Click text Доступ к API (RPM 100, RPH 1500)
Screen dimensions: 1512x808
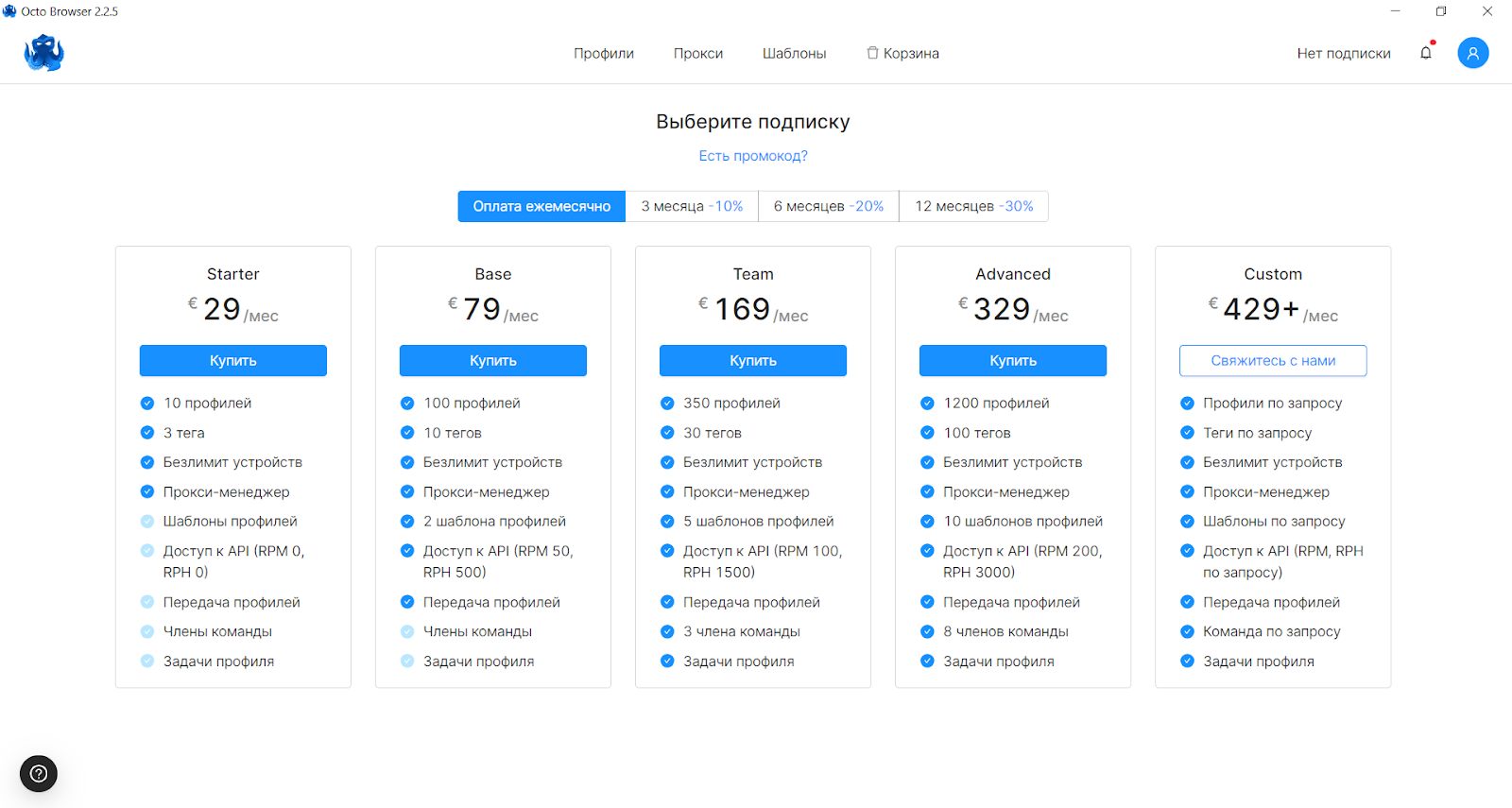[763, 561]
